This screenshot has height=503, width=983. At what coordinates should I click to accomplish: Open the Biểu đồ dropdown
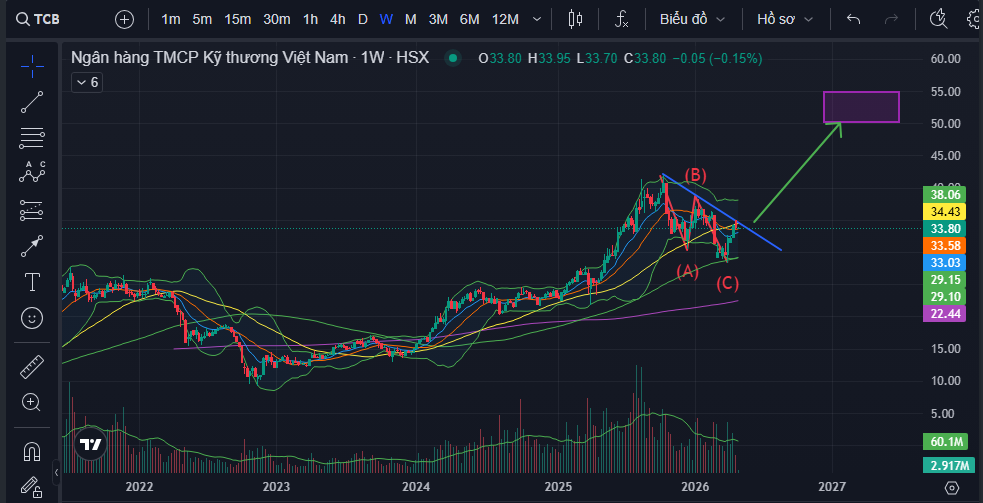(x=693, y=19)
